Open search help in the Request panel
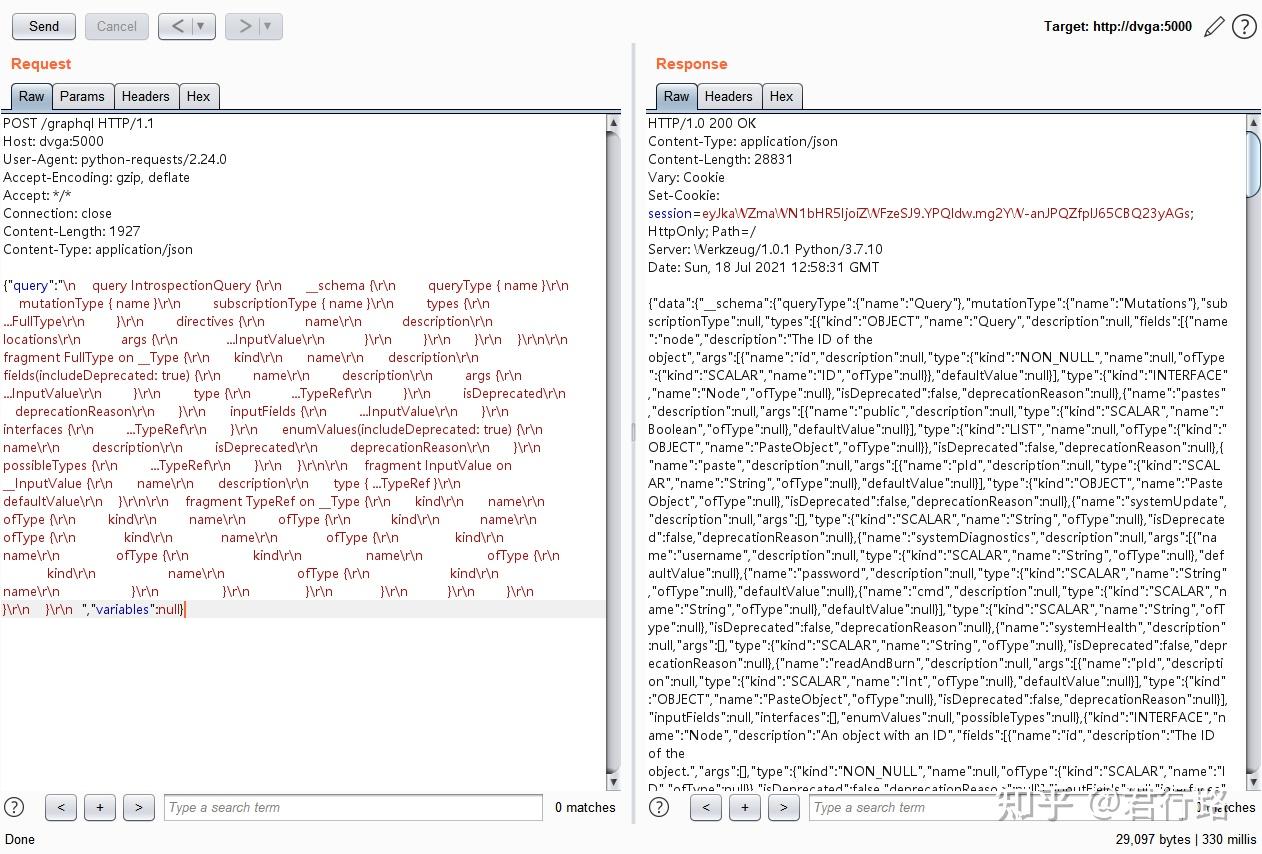Viewport: 1262px width, 854px height. pos(14,807)
